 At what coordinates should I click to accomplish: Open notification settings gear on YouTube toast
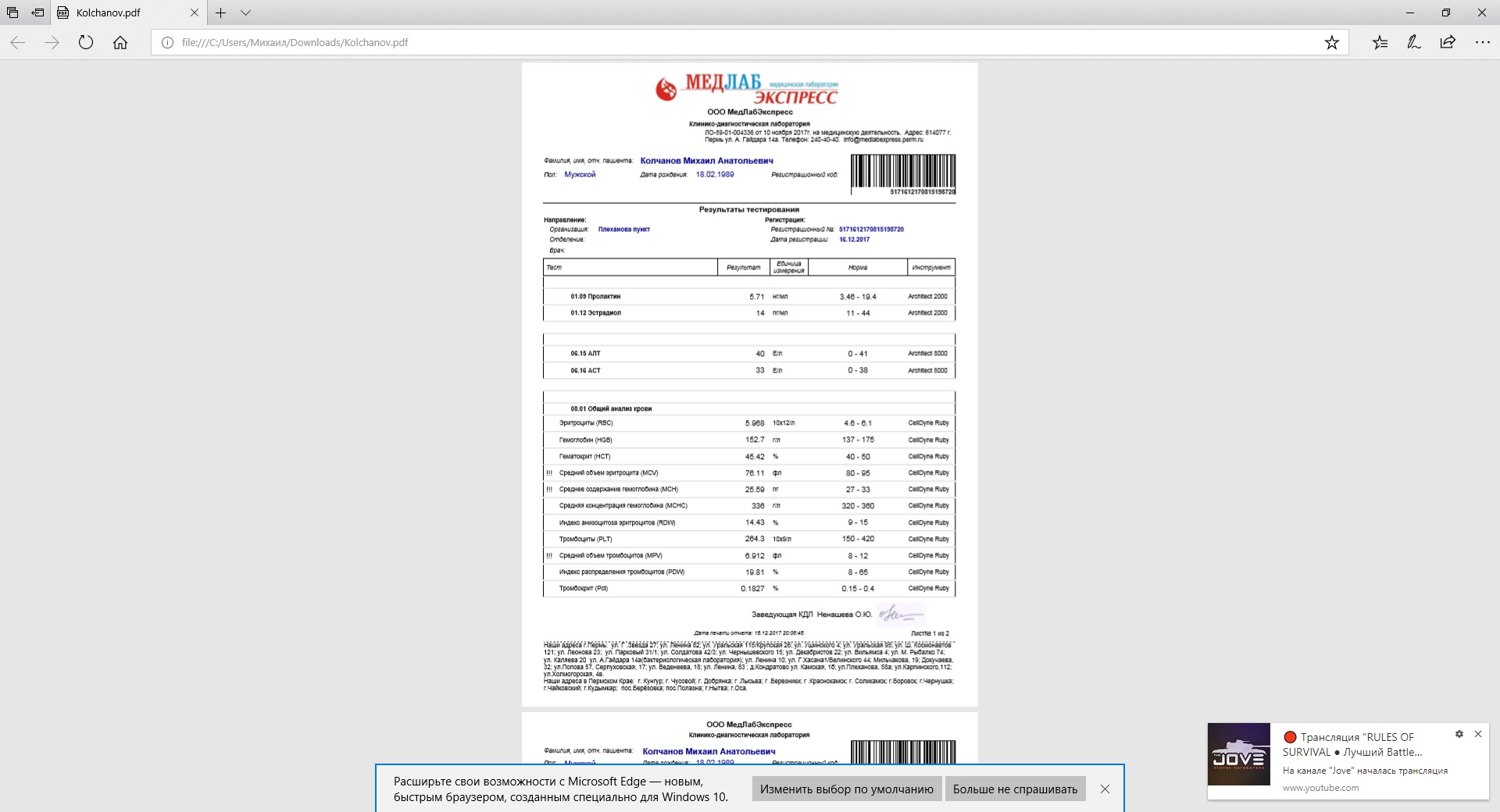1459,734
